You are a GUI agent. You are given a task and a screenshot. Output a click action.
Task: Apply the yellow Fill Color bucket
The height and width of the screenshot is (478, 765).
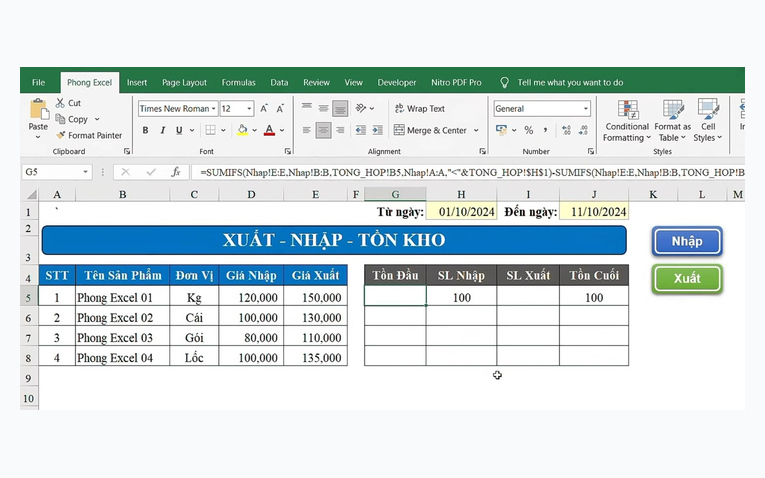pyautogui.click(x=242, y=130)
